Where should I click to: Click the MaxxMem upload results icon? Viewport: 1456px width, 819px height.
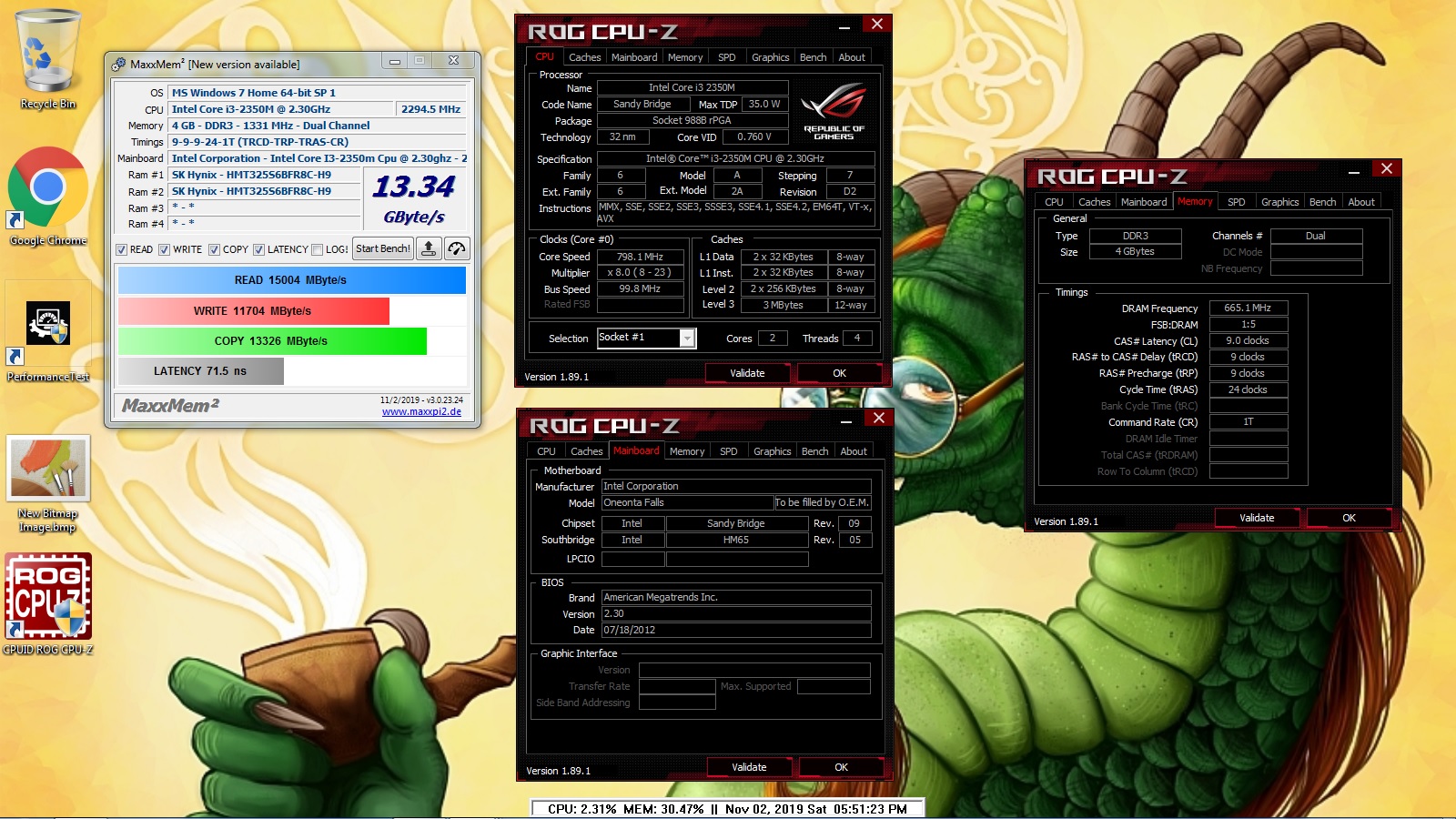[429, 248]
